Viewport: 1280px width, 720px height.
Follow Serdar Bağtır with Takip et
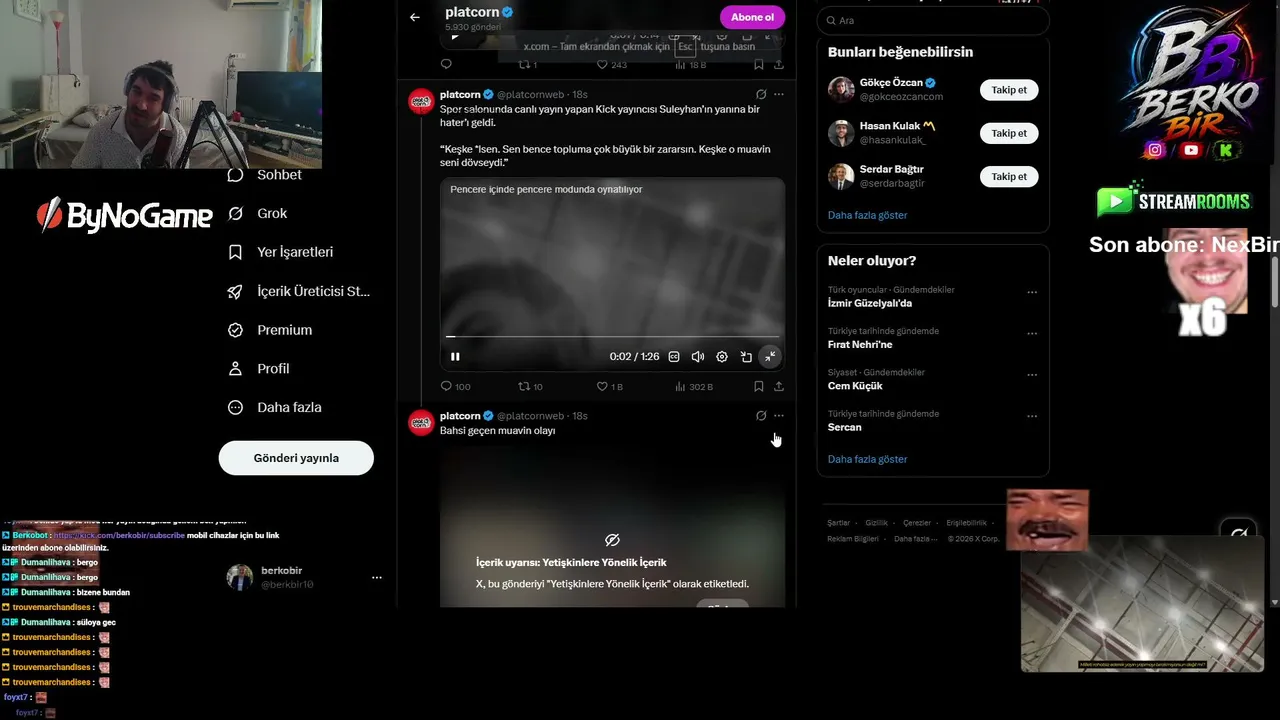(1009, 176)
